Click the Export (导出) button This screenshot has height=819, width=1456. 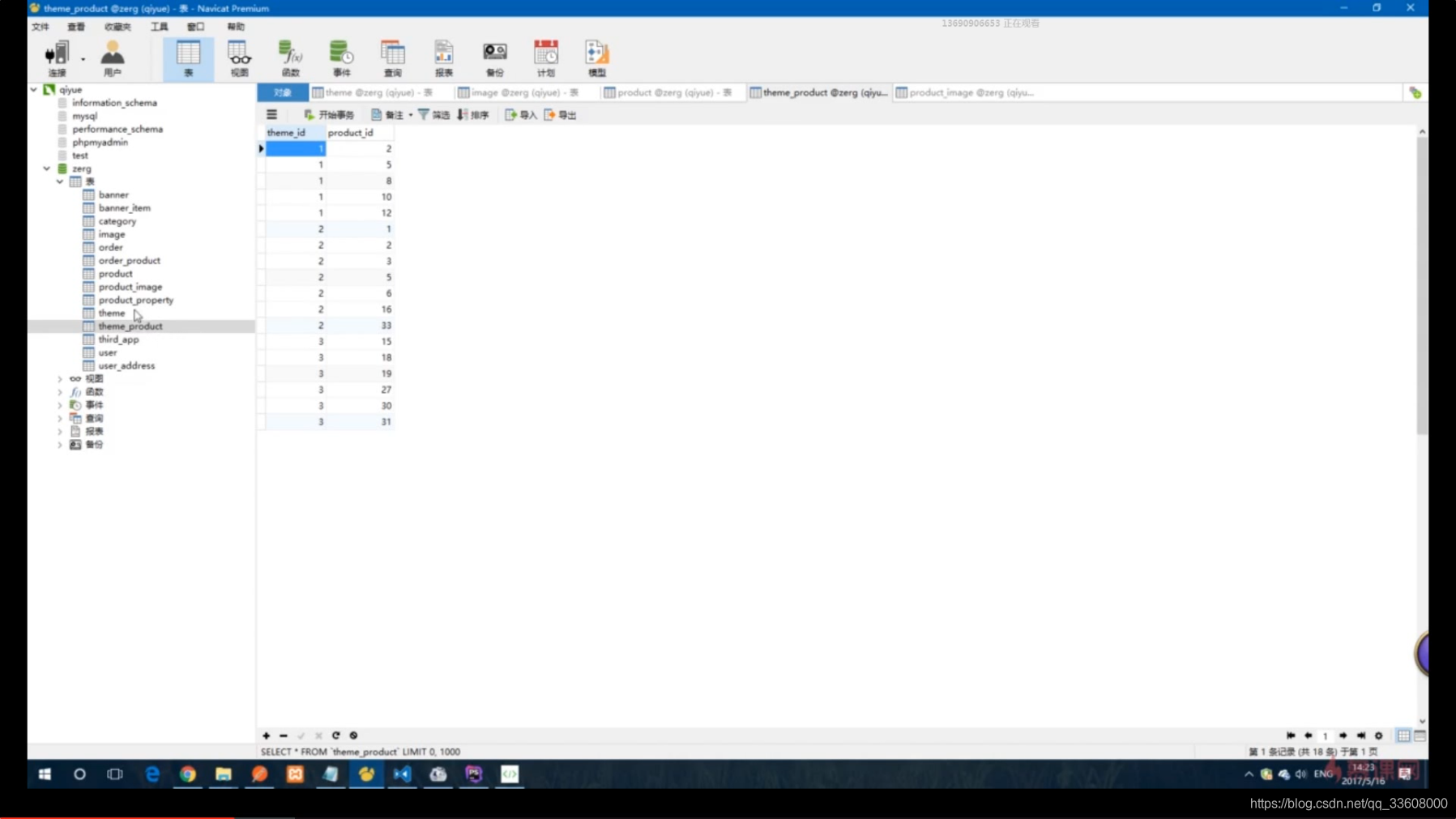point(560,115)
